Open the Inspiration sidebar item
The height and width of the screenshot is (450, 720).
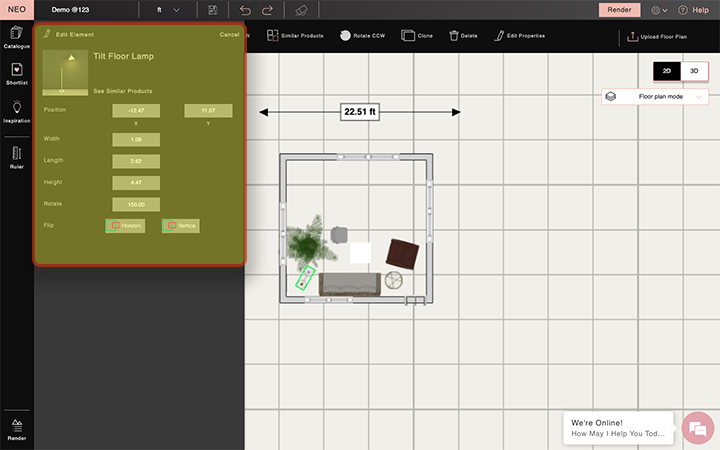[17, 112]
